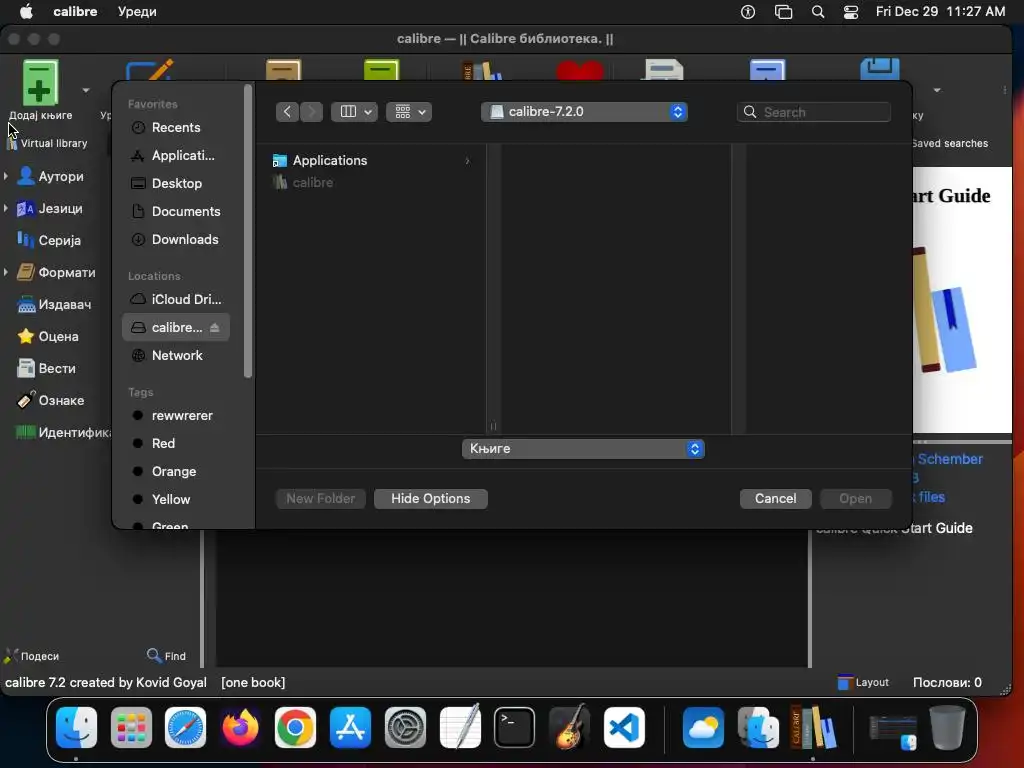This screenshot has width=1024, height=768.
Task: Expand Applications folder chevron
Action: (467, 161)
